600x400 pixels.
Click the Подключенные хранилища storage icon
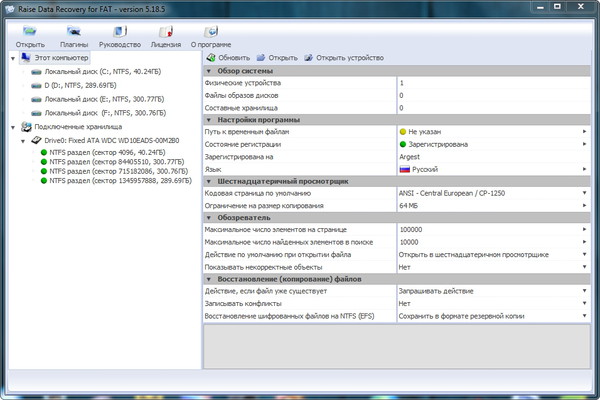coord(26,127)
